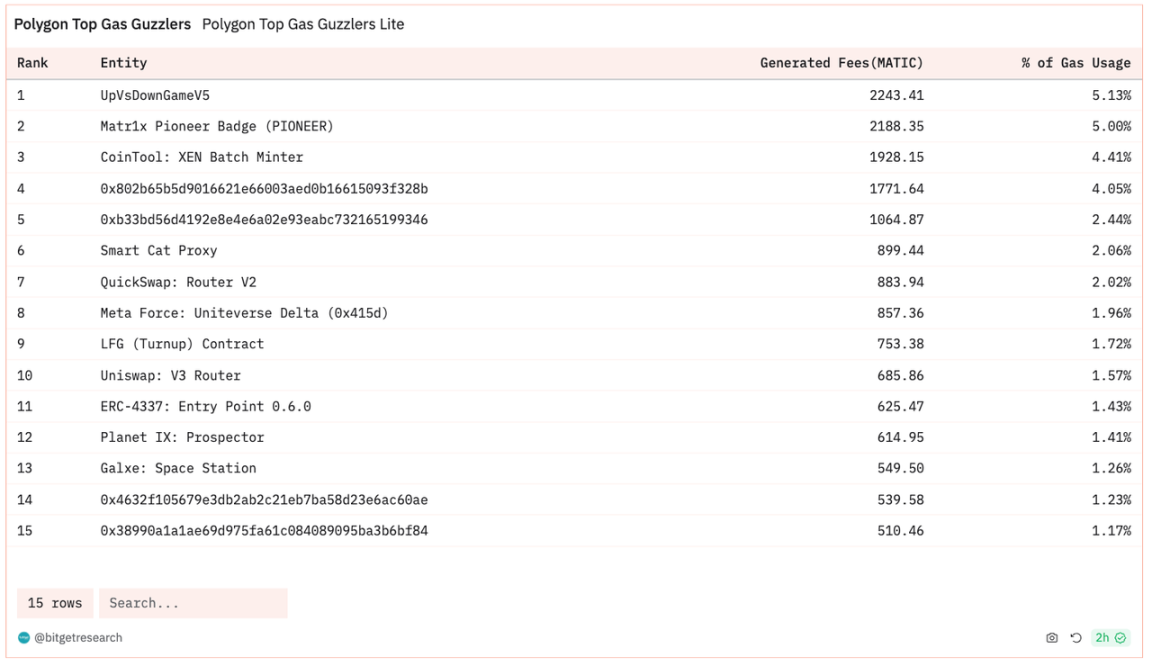
Task: Open the Polygon Top Gas Guzzlers Lite link
Action: [303, 24]
